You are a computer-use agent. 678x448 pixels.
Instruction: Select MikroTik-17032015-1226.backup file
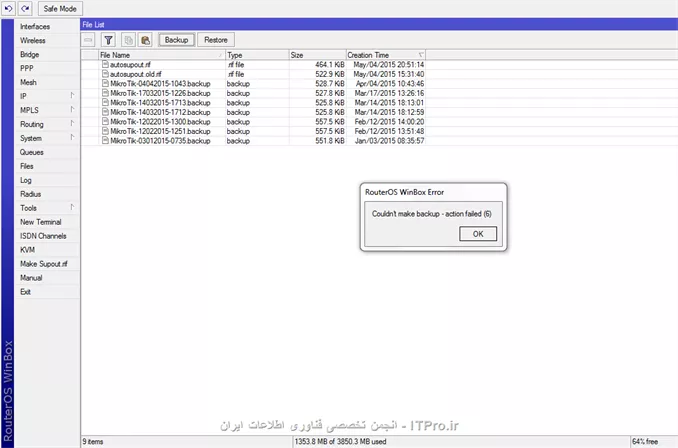click(160, 93)
